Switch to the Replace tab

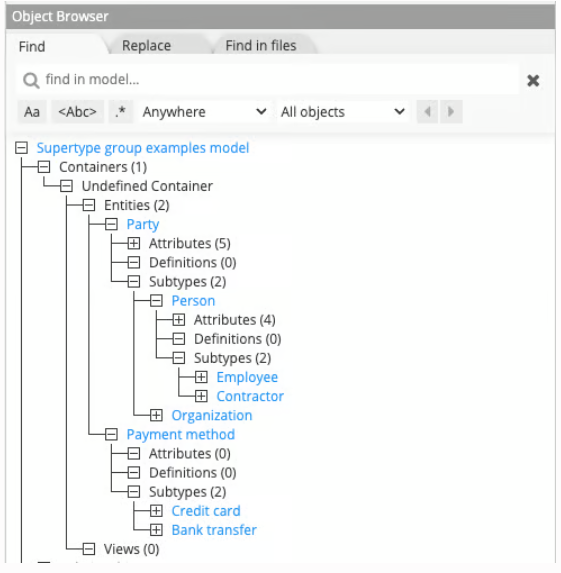146,46
